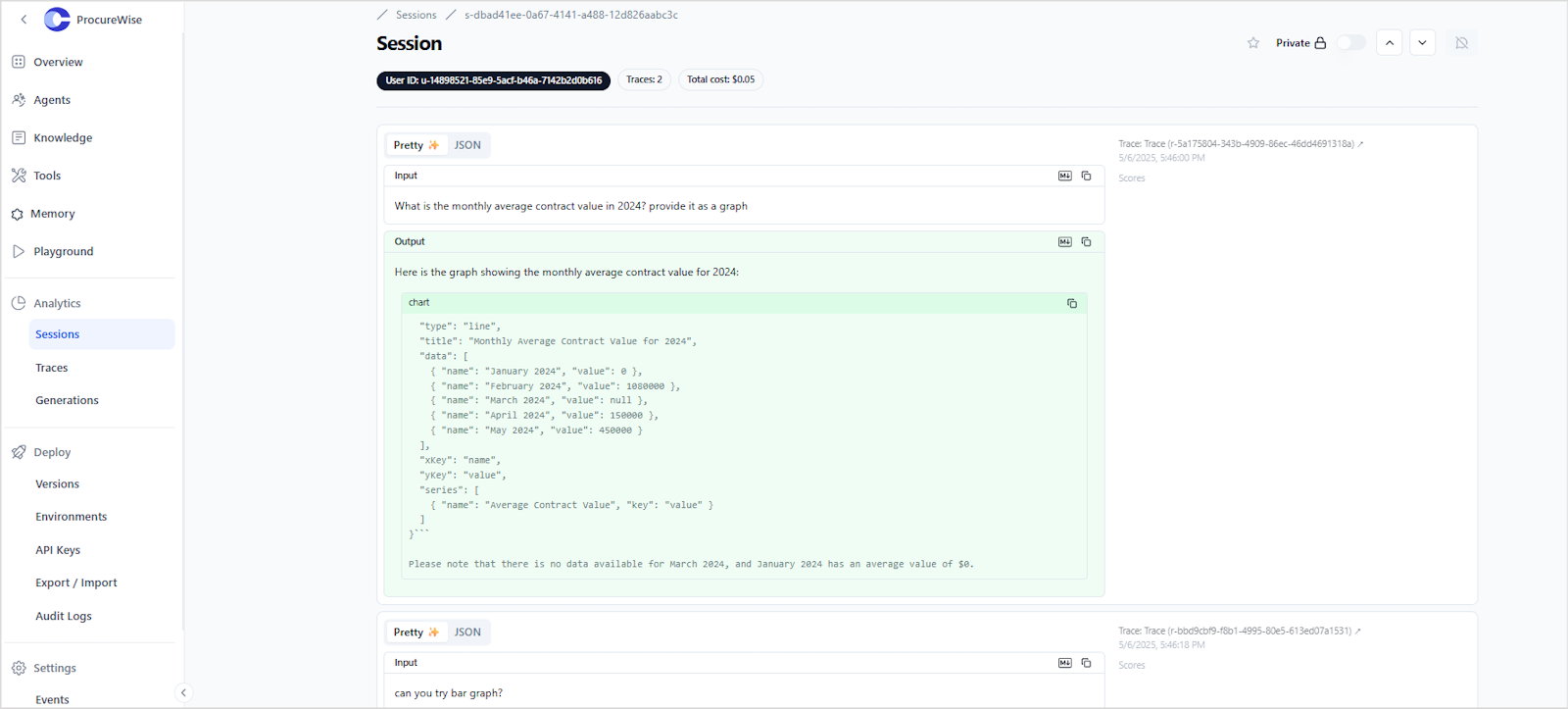
Task: Open Traces under Analytics
Action: [x=52, y=368]
